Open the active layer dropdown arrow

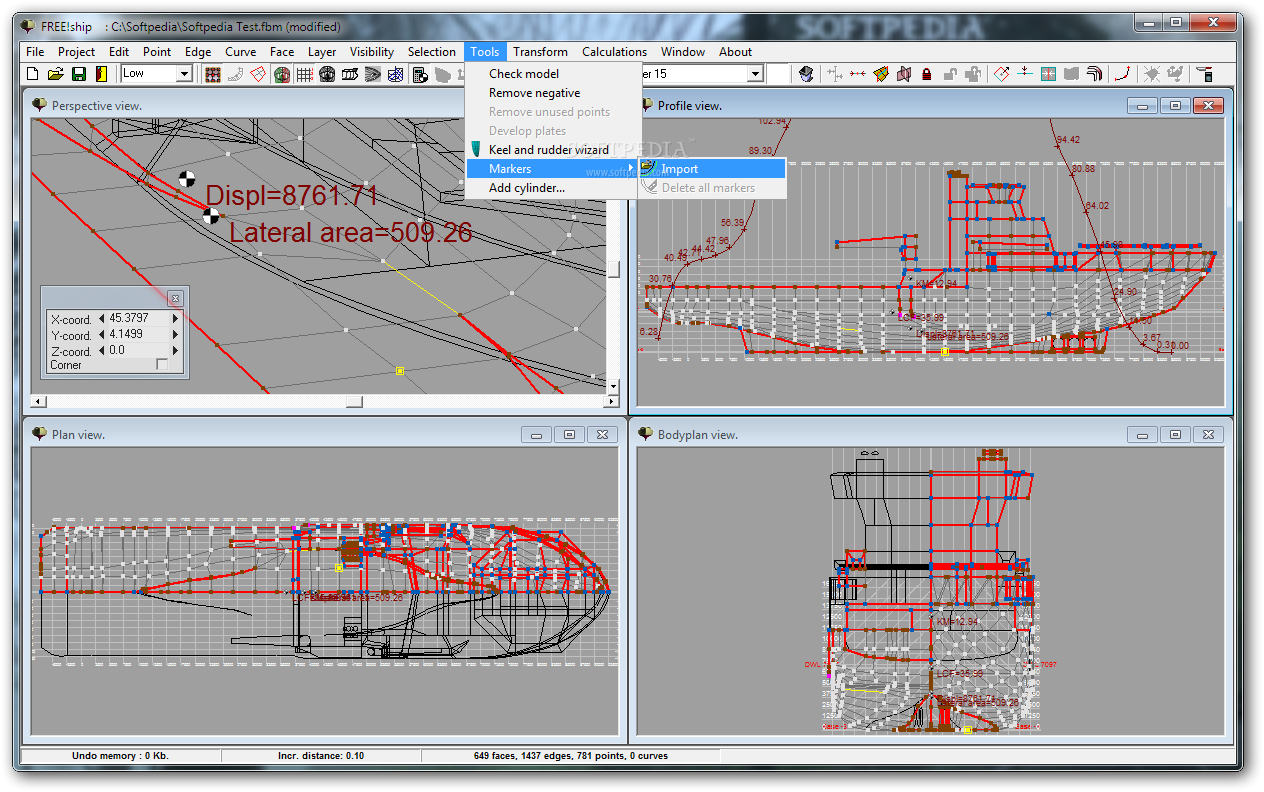(x=755, y=74)
